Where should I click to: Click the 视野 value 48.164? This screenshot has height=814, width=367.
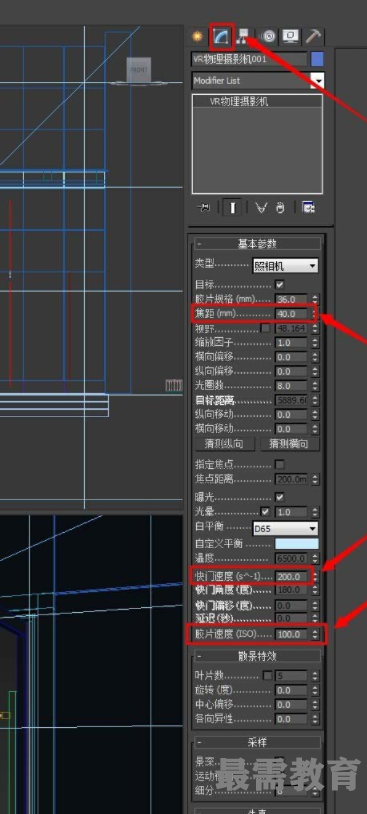click(x=292, y=328)
